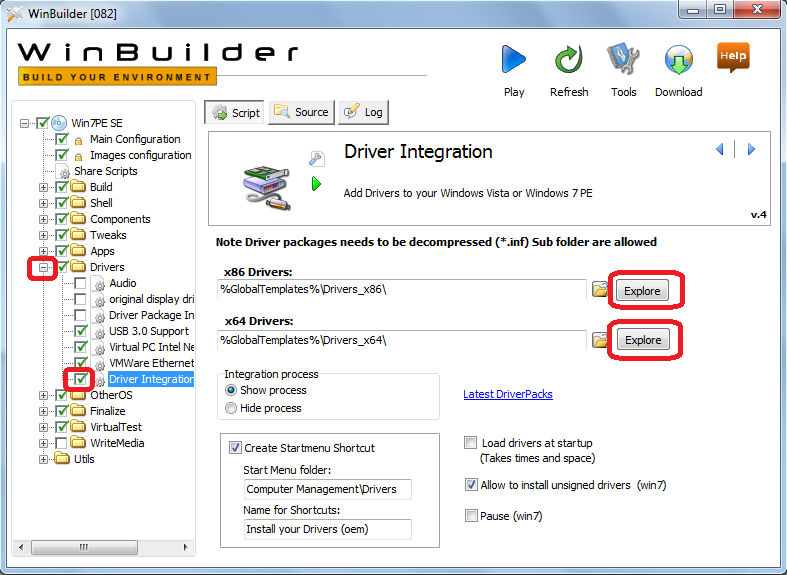Collapse the Win7PE SE root node
Viewport: 787px width, 575px height.
[24, 123]
